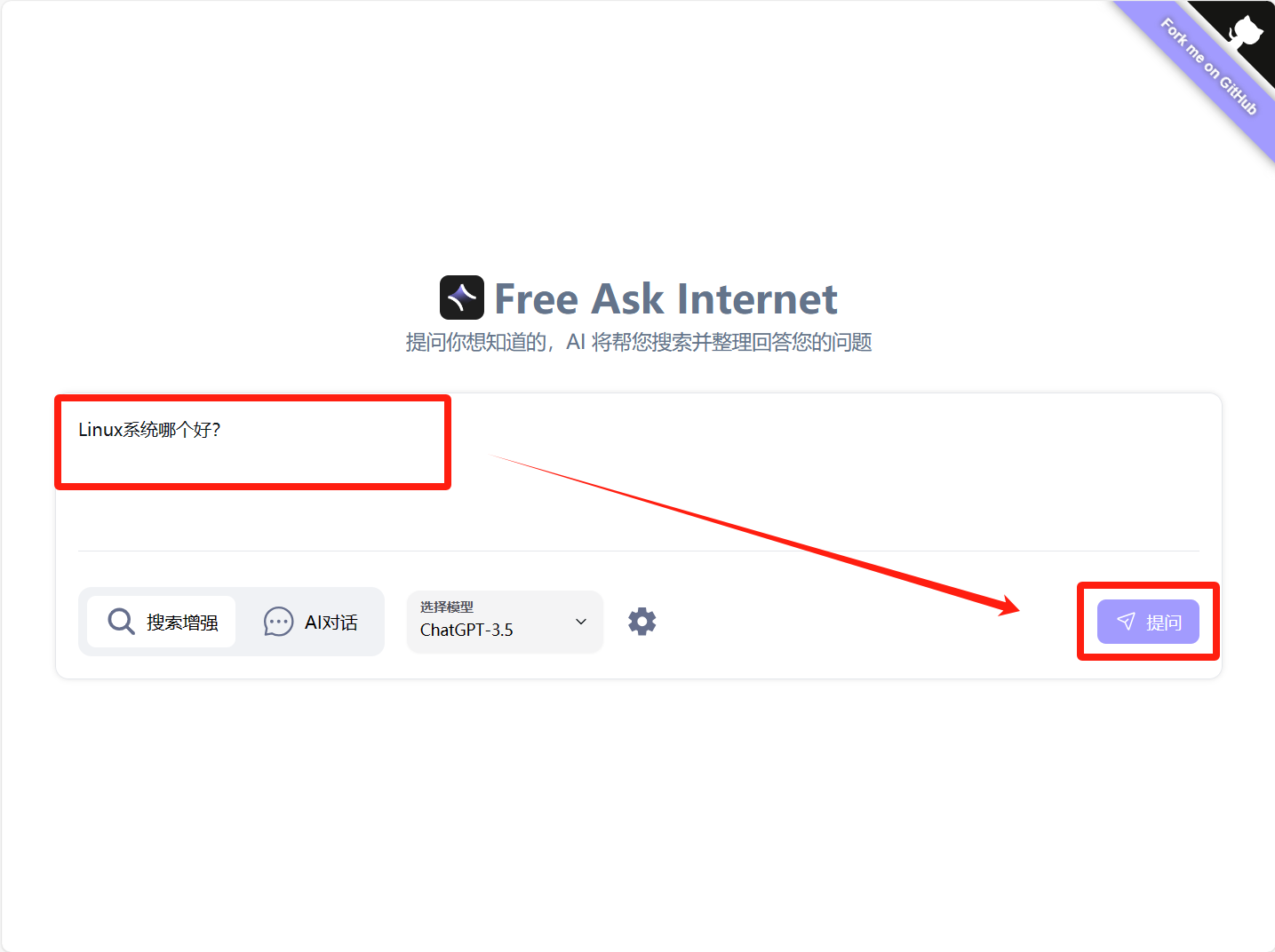Click the AI对话 text label
This screenshot has height=952, width=1275.
(x=331, y=623)
